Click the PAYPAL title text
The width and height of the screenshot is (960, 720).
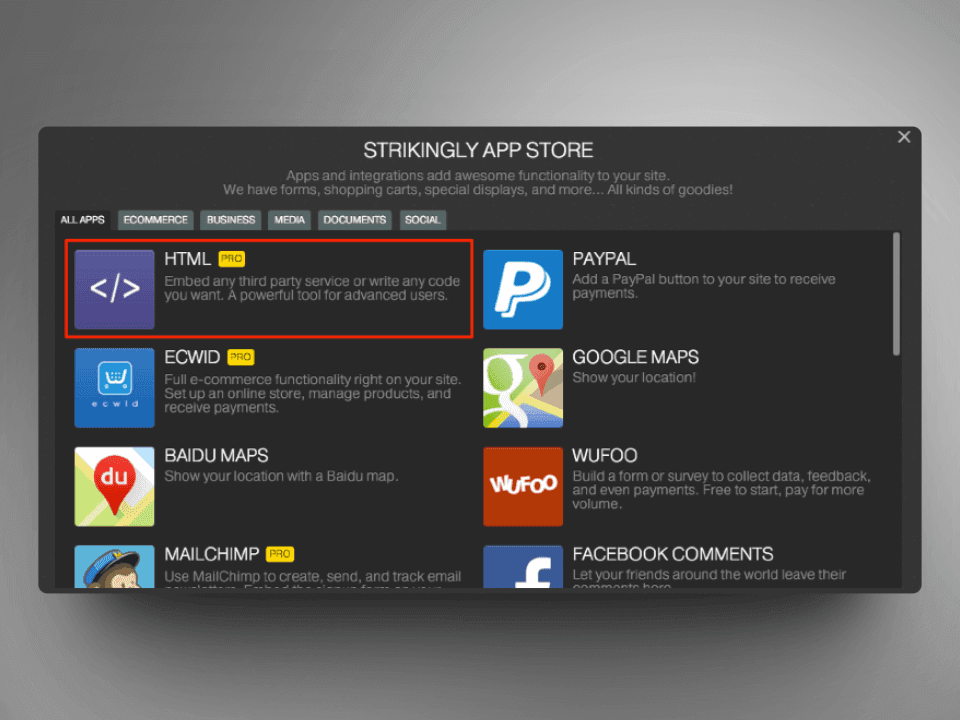[x=604, y=259]
